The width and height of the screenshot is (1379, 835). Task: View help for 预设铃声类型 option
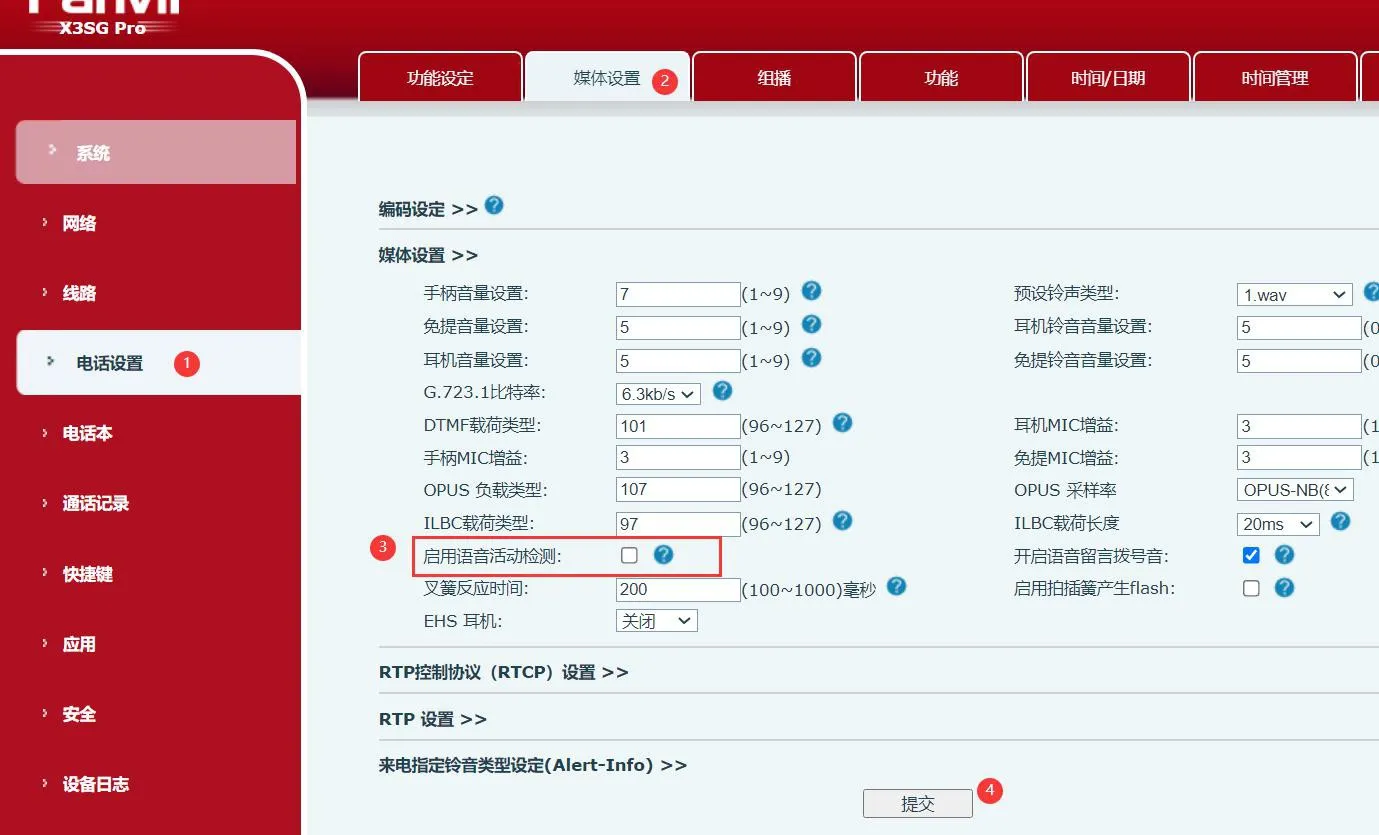click(1370, 292)
